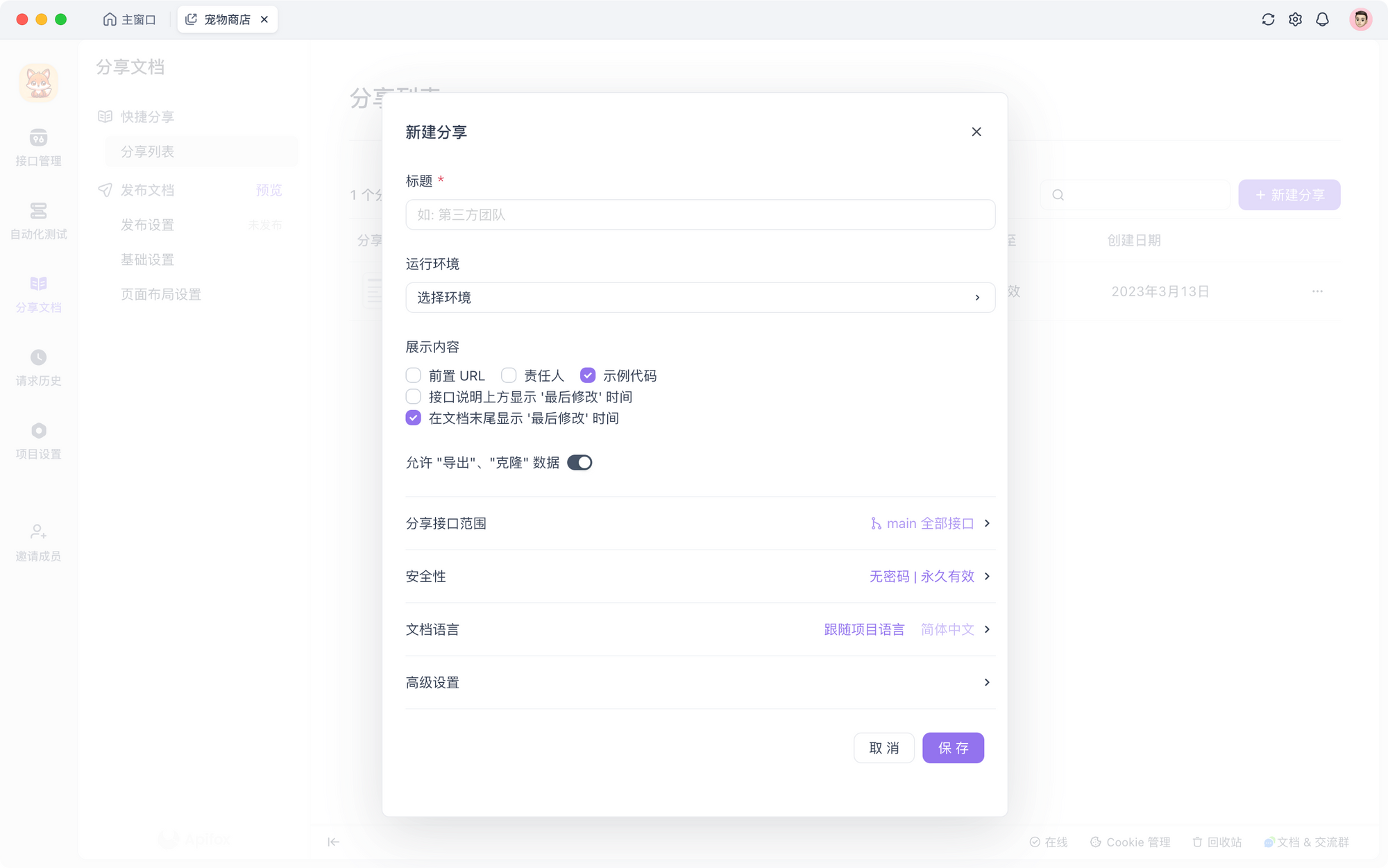Click the 取消 button

click(884, 748)
